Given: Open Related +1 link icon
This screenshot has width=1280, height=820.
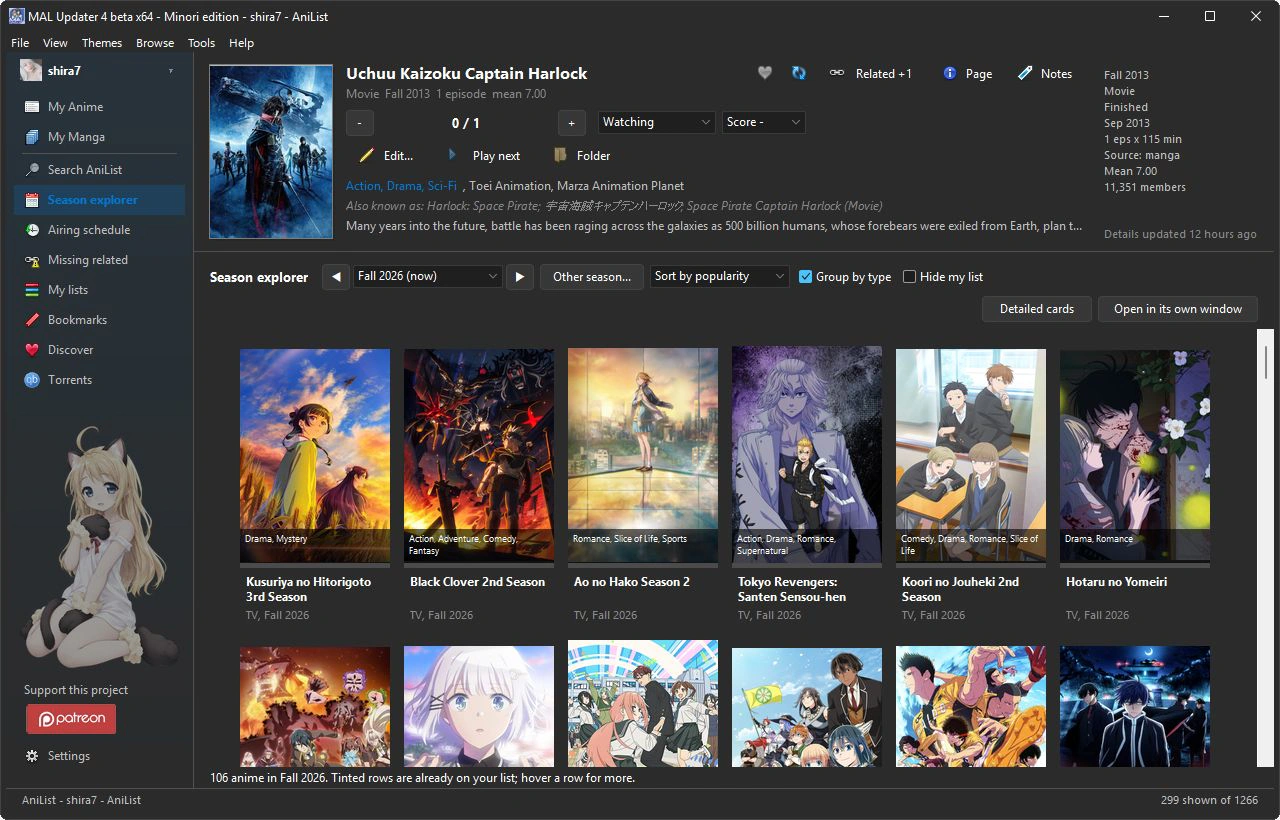Looking at the screenshot, I should (x=837, y=73).
